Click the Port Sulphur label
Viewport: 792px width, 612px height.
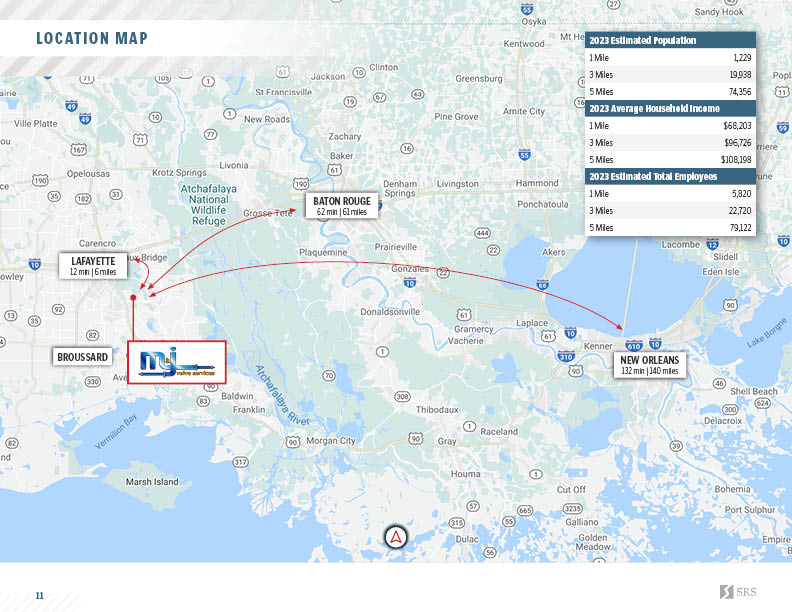click(x=750, y=509)
